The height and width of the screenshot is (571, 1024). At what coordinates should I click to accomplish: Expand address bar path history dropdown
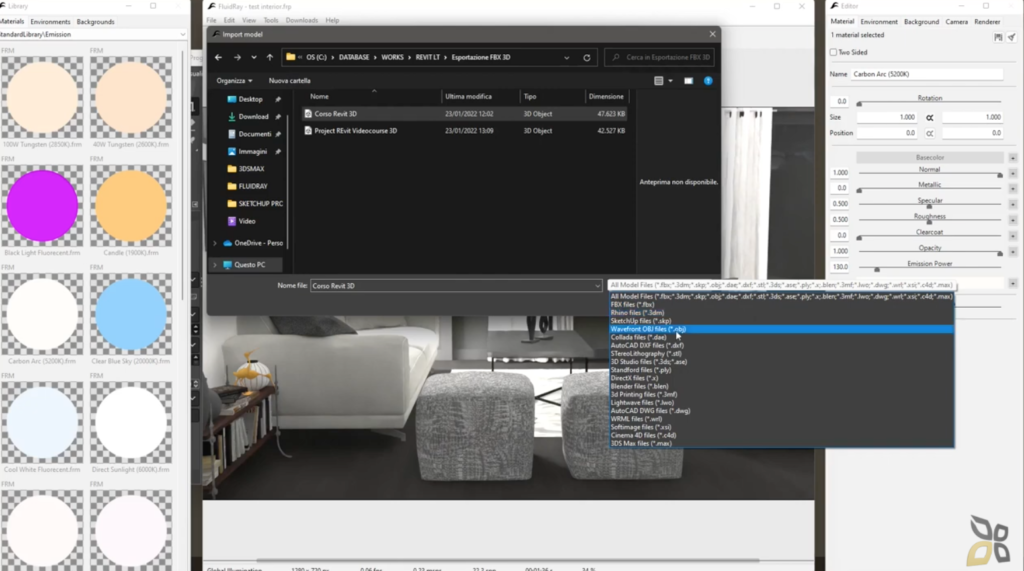(x=566, y=57)
